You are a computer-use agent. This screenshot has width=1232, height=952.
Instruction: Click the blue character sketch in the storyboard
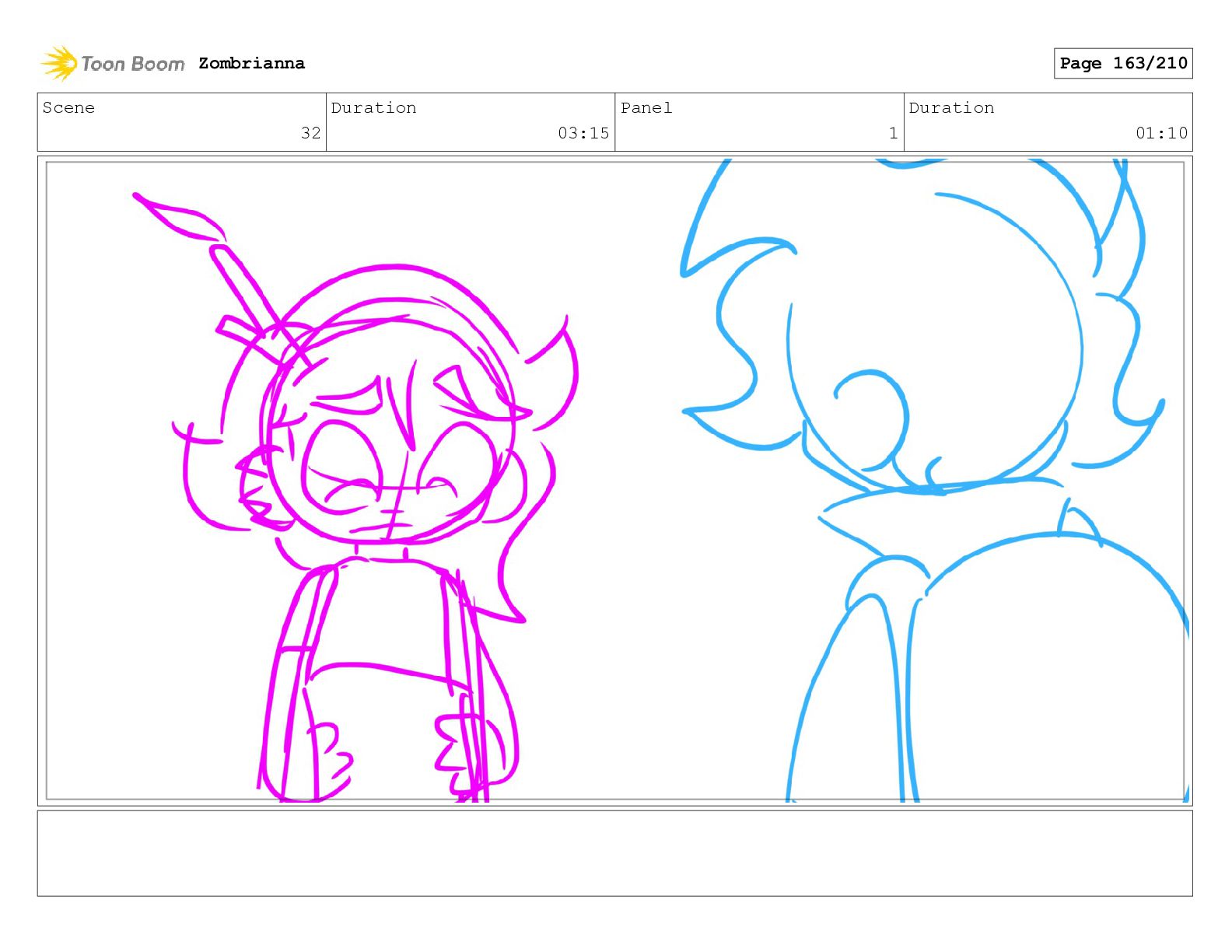tap(933, 481)
